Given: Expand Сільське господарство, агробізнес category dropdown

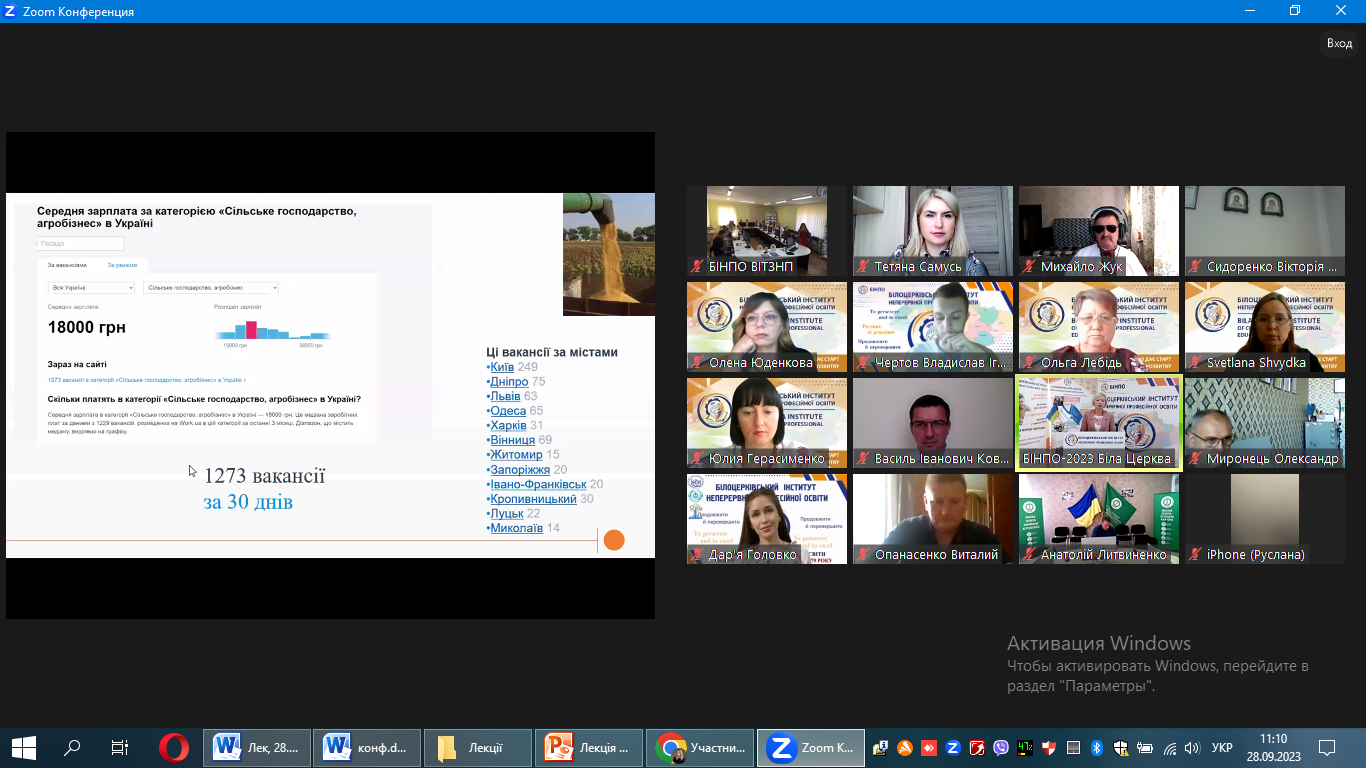Looking at the screenshot, I should [x=210, y=288].
